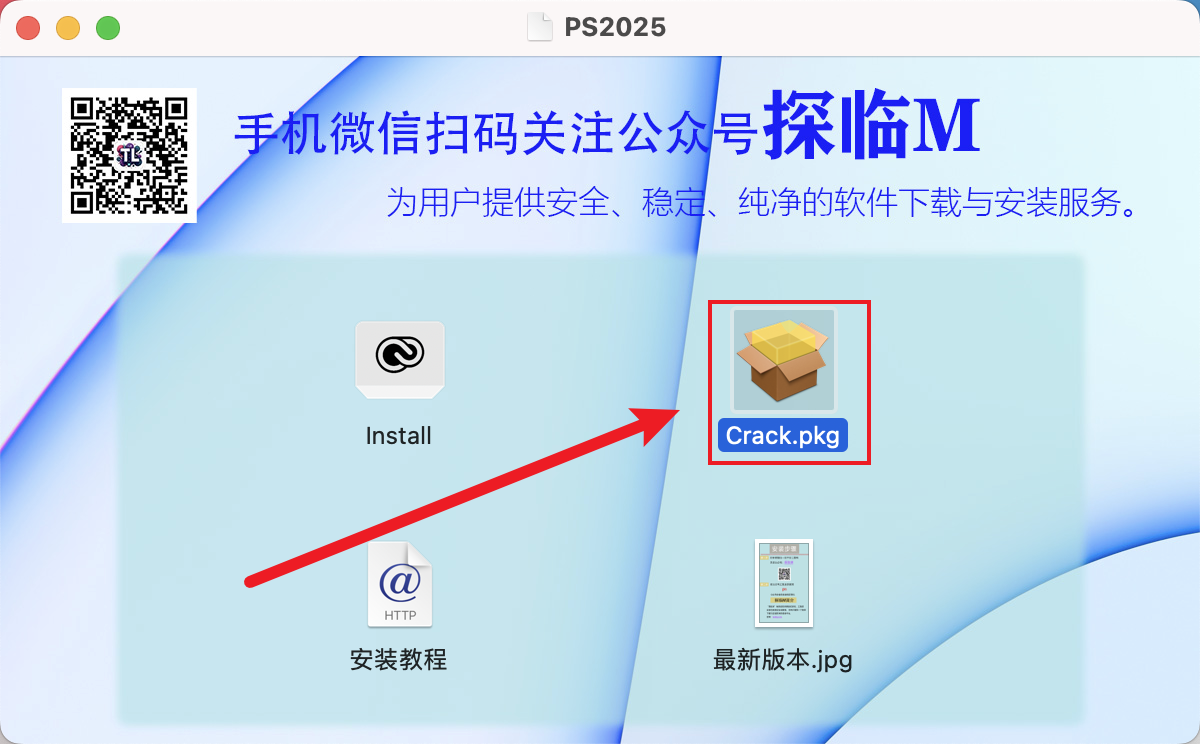Close the PS2025 window with red button
The image size is (1200, 744).
(x=28, y=28)
